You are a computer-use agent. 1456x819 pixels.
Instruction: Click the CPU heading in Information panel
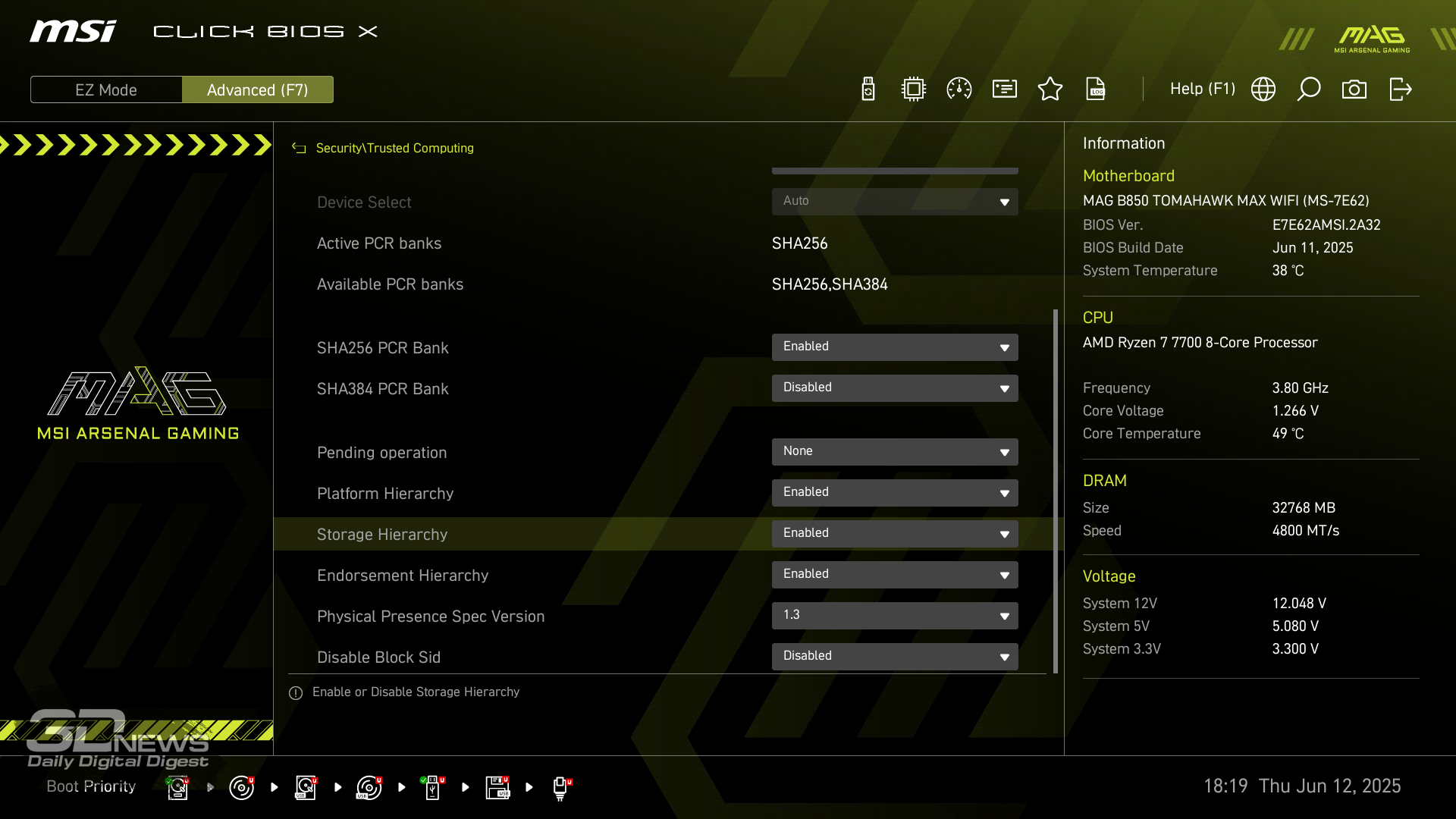coord(1097,318)
